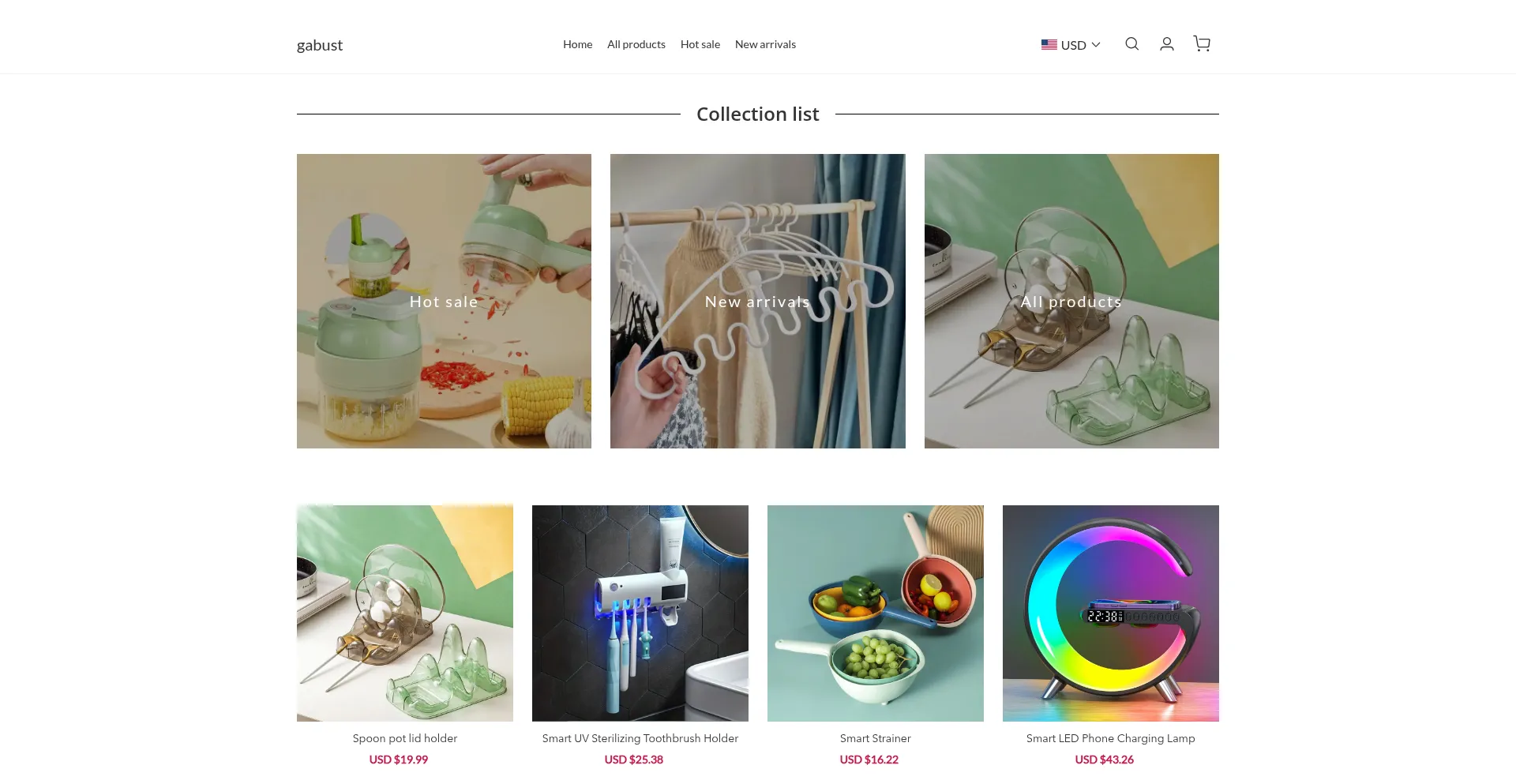Open the New arrivals collection image
The image size is (1516, 784).
[x=758, y=301]
